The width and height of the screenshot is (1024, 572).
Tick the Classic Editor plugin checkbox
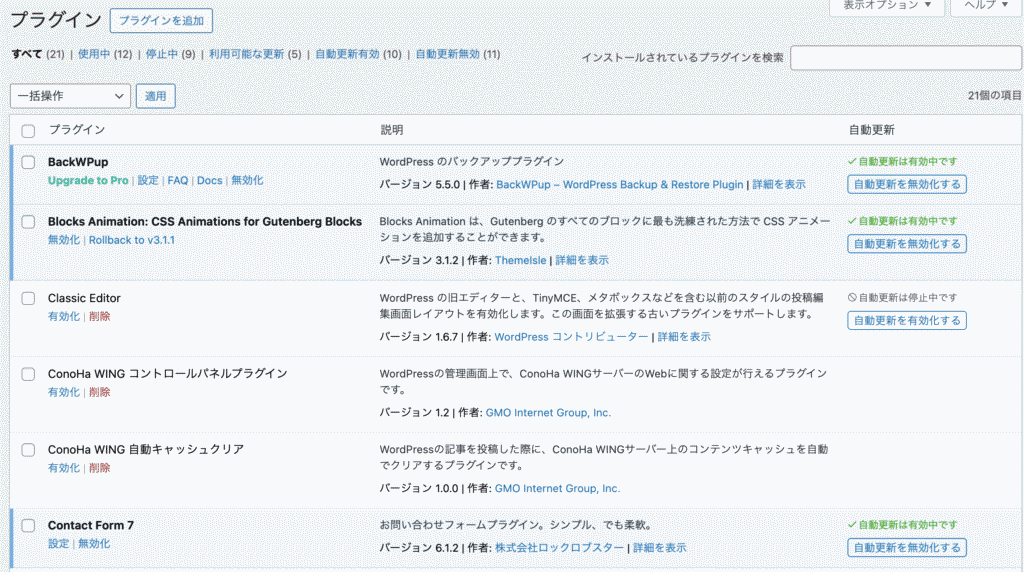tap(28, 299)
